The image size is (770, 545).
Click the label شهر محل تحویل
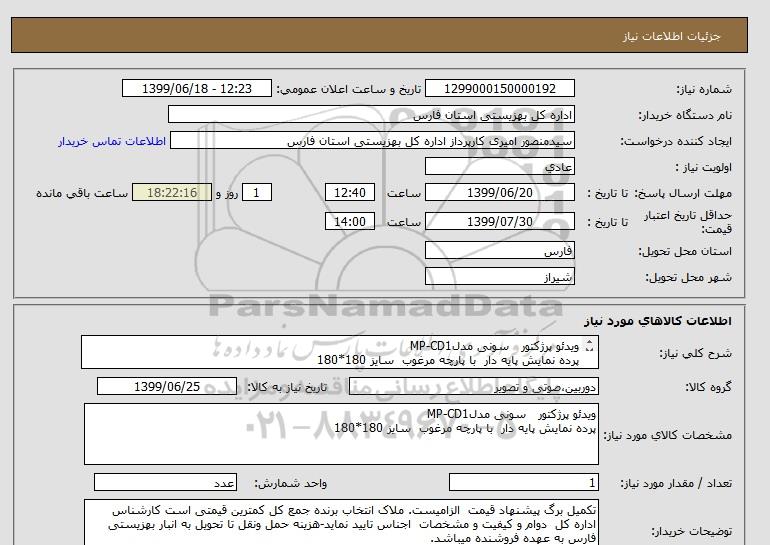(688, 277)
